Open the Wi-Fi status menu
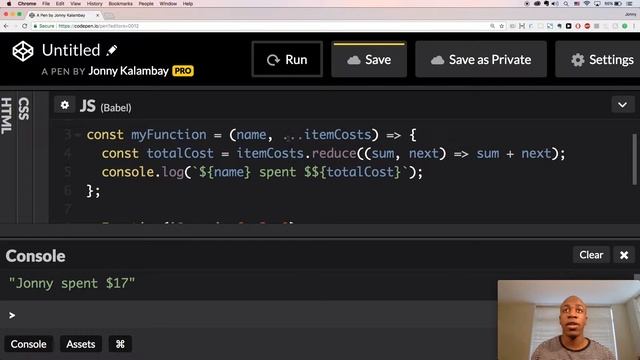The height and width of the screenshot is (360, 640). tap(587, 4)
